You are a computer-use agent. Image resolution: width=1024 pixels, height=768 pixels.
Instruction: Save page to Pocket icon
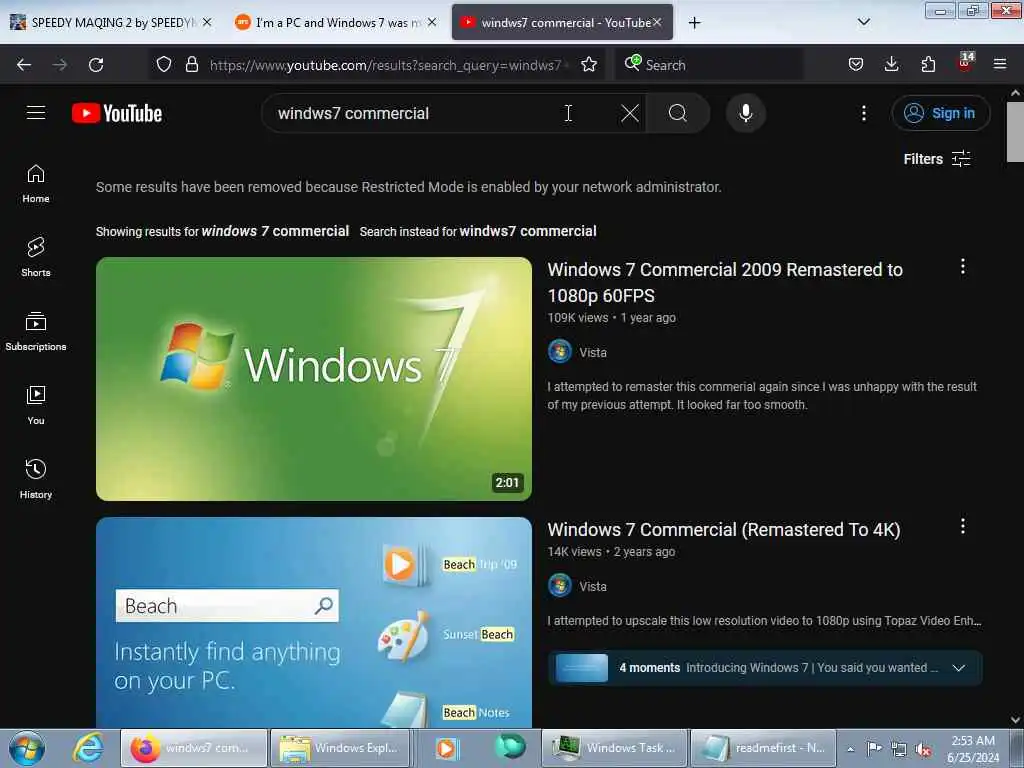856,64
